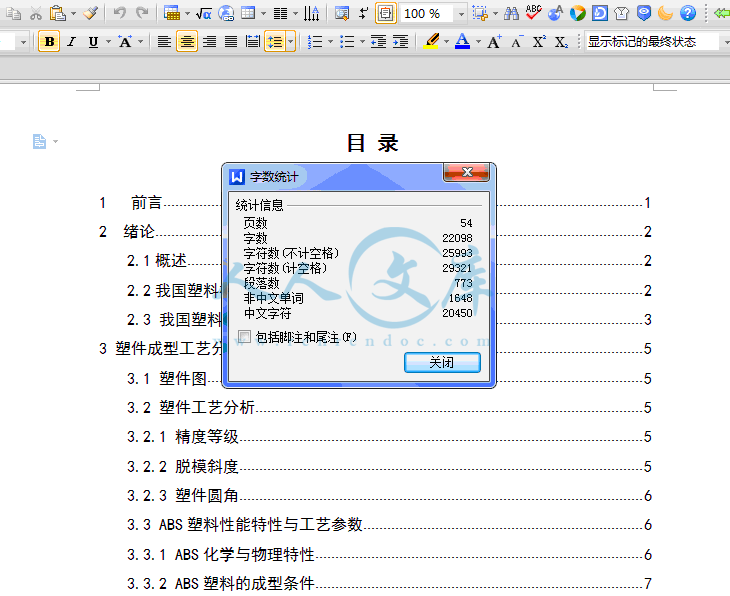Select the Format Painter brush
This screenshot has height=596, width=730.
pyautogui.click(x=90, y=13)
